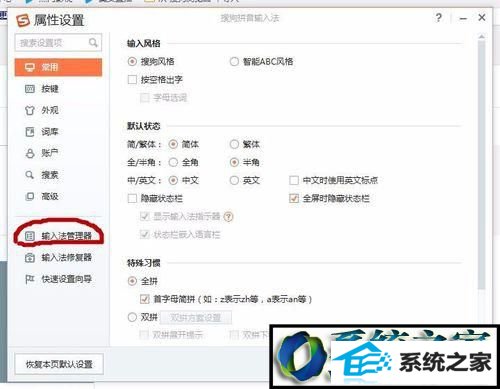Image resolution: width=500 pixels, height=389 pixels.
Task: Toggle 状态栏嵌入语言栏 checkbox
Action: [x=144, y=235]
